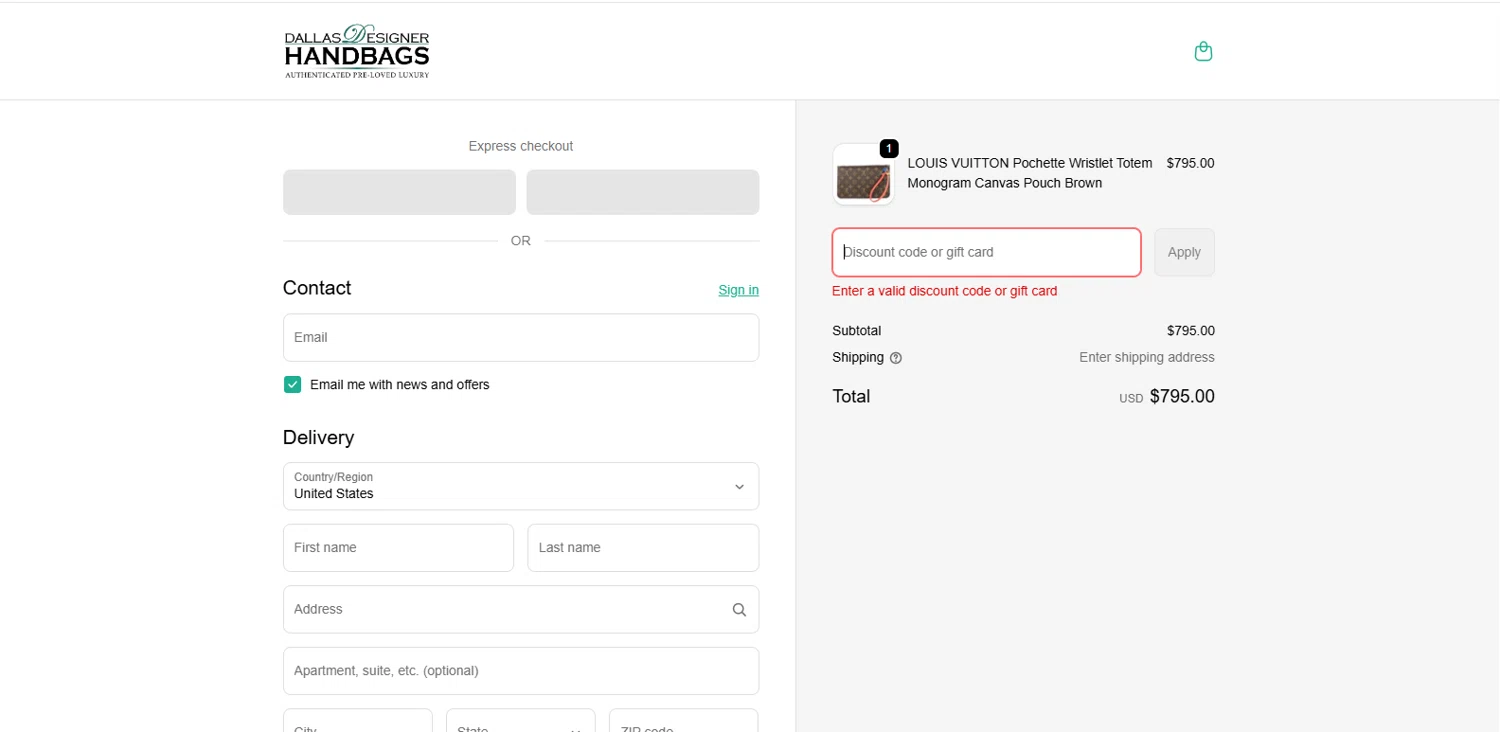Click the Contact section heading
This screenshot has width=1500, height=732.
click(317, 288)
